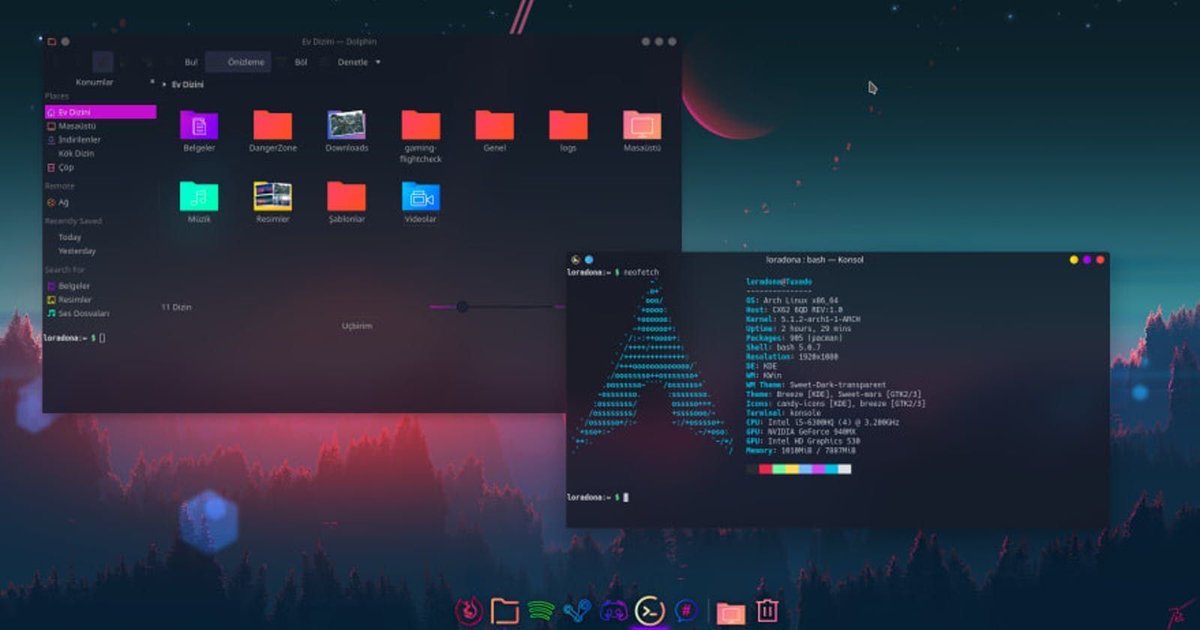Open Çöp from the Places sidebar
This screenshot has height=630, width=1200.
[x=66, y=167]
